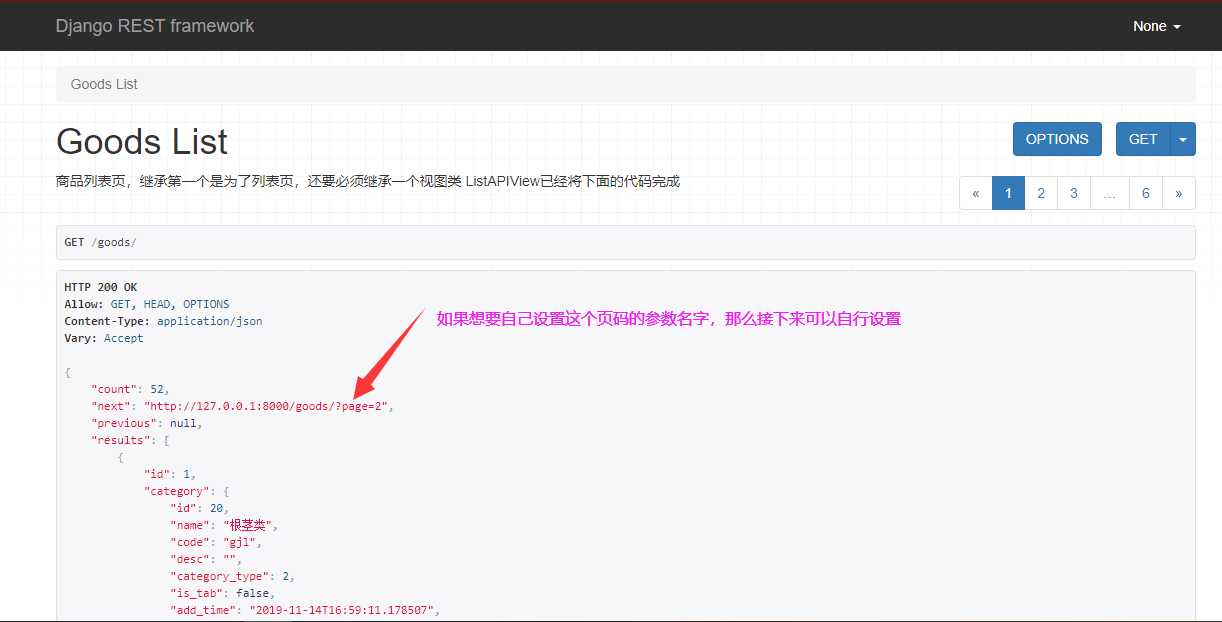Select pagination page 1
Image resolution: width=1222 pixels, height=622 pixels.
pos(1008,193)
